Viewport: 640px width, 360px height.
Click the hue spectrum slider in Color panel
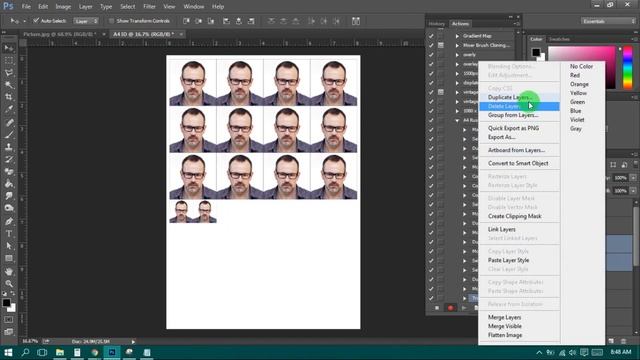click(628, 67)
